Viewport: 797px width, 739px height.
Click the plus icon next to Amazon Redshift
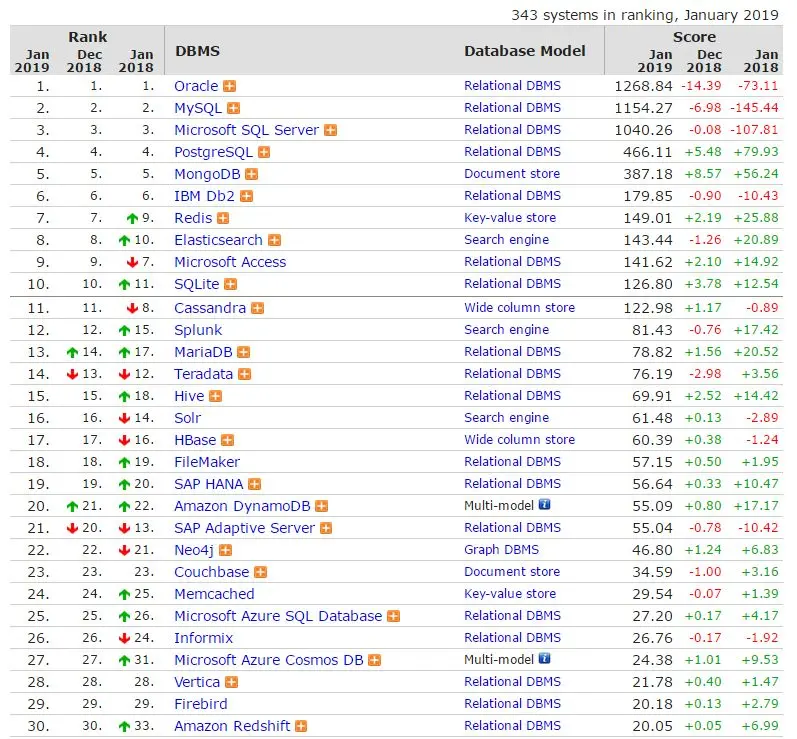pyautogui.click(x=301, y=726)
